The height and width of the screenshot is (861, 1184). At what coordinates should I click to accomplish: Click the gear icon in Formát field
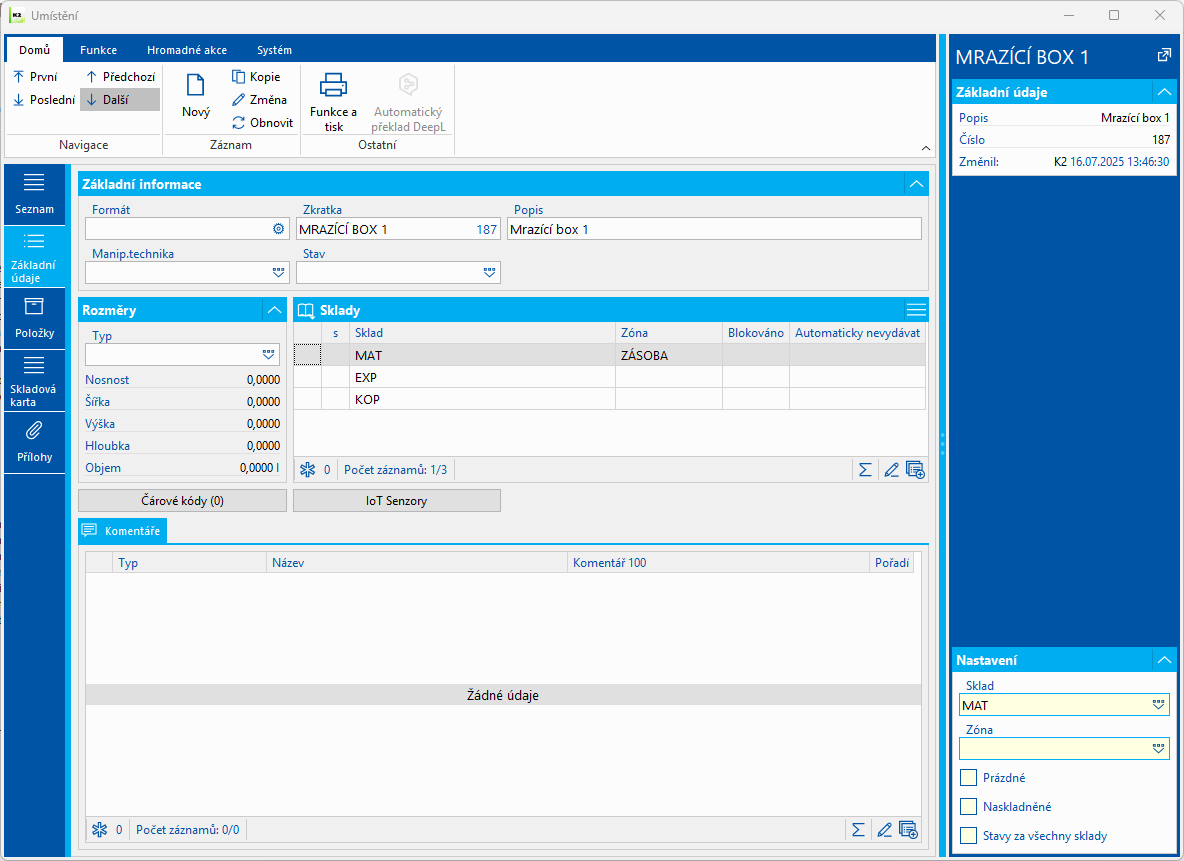click(279, 229)
